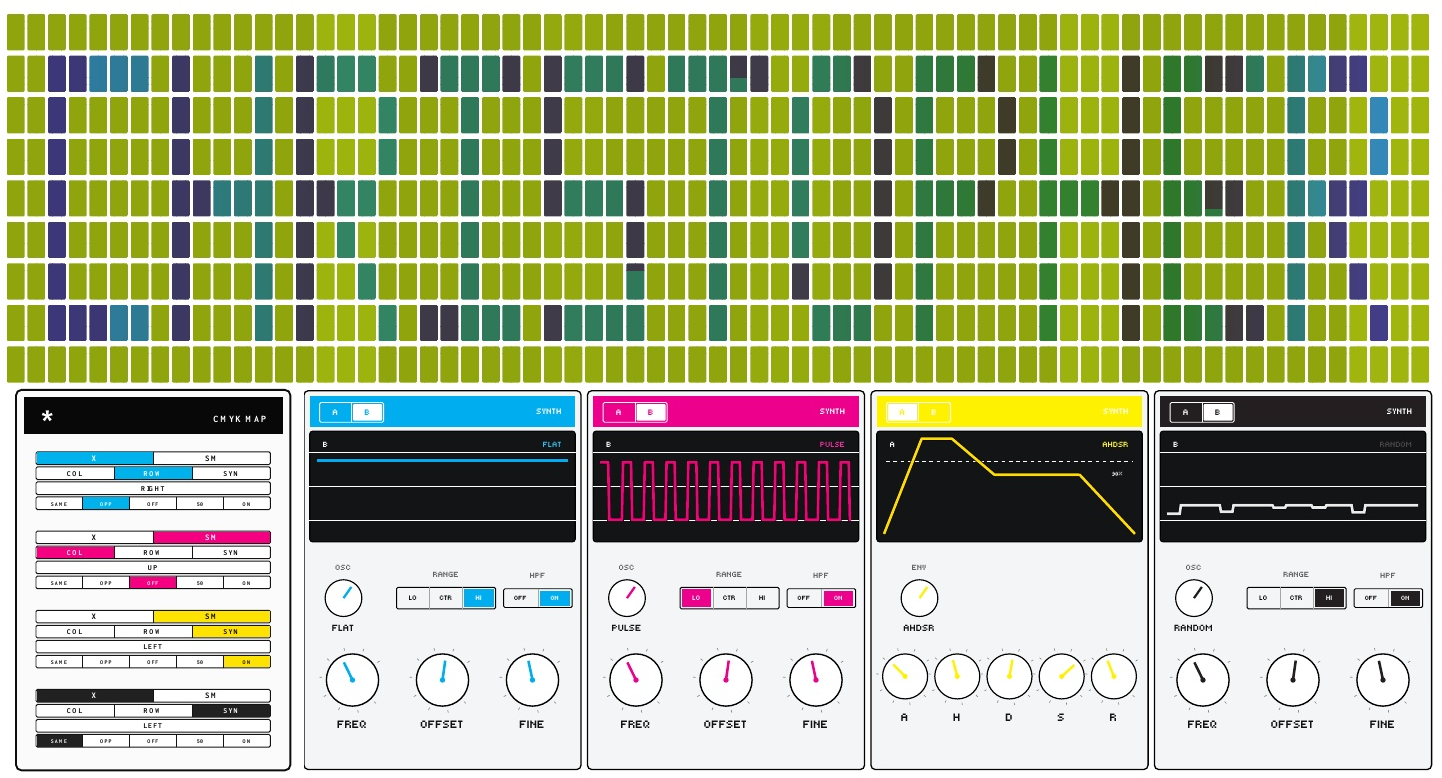The height and width of the screenshot is (778, 1442).
Task: Switch cyan synth to slot B
Action: pyautogui.click(x=367, y=412)
